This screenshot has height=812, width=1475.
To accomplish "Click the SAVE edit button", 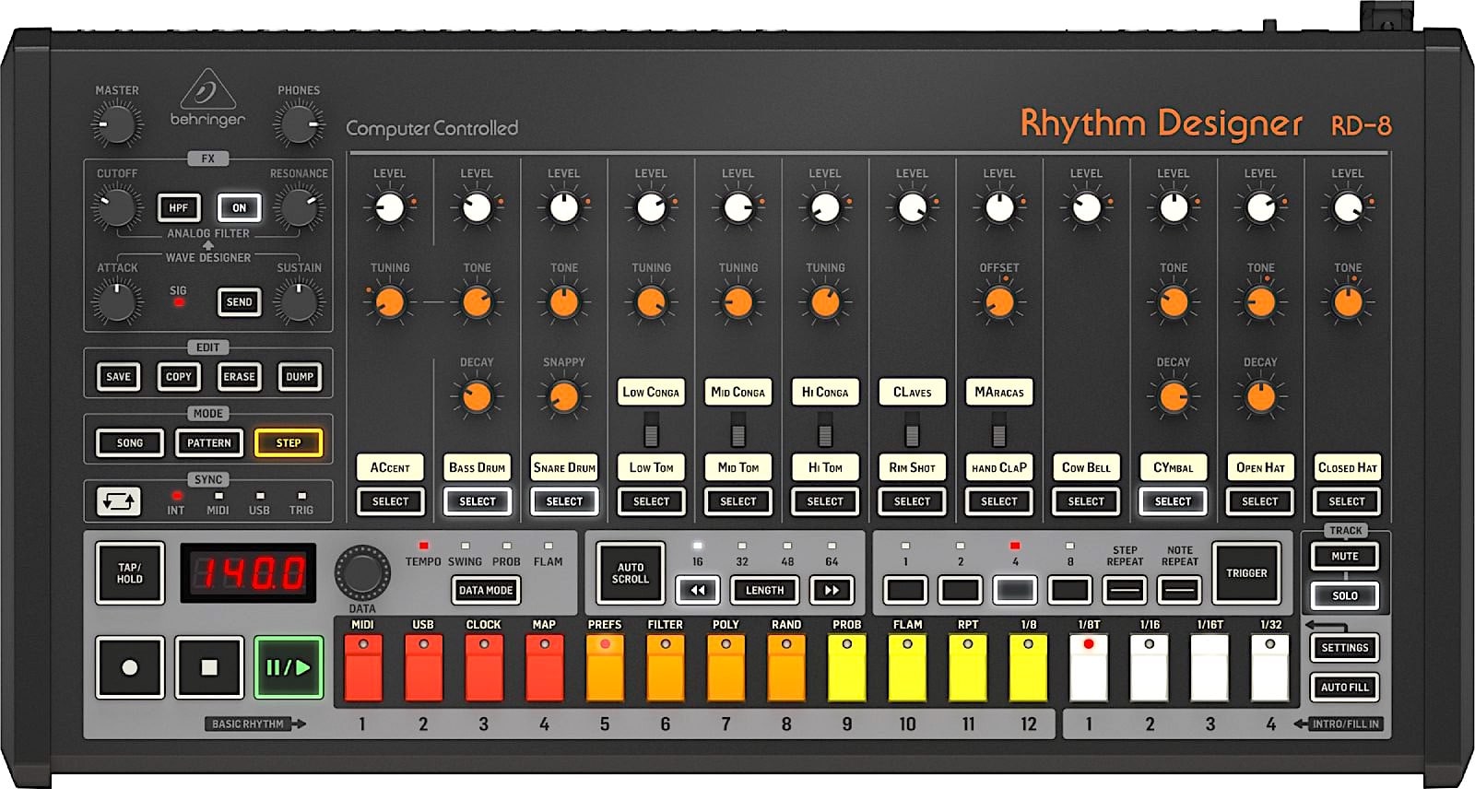I will click(x=119, y=377).
